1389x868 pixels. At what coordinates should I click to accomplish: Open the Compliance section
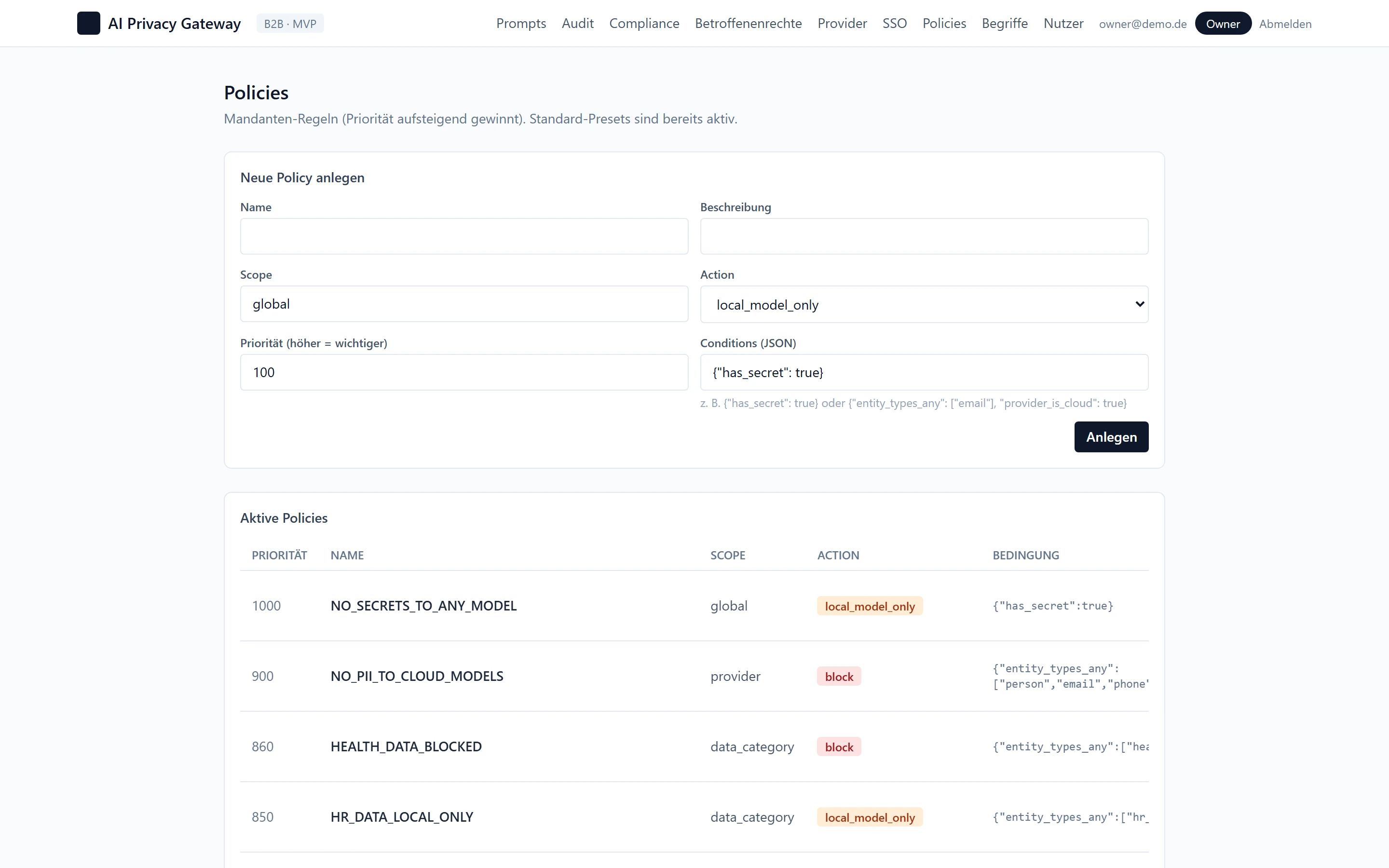click(x=644, y=24)
